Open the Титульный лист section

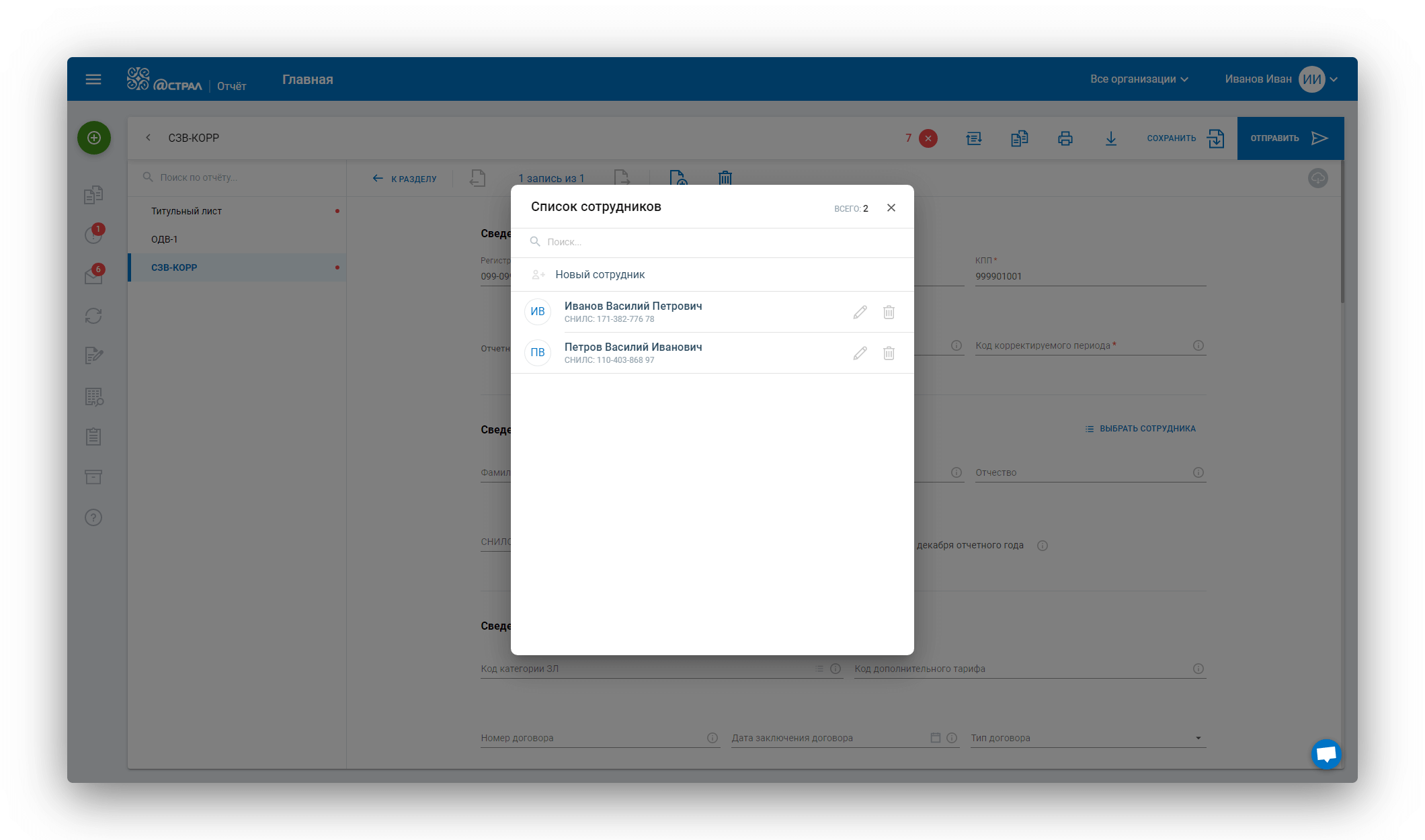tap(237, 211)
